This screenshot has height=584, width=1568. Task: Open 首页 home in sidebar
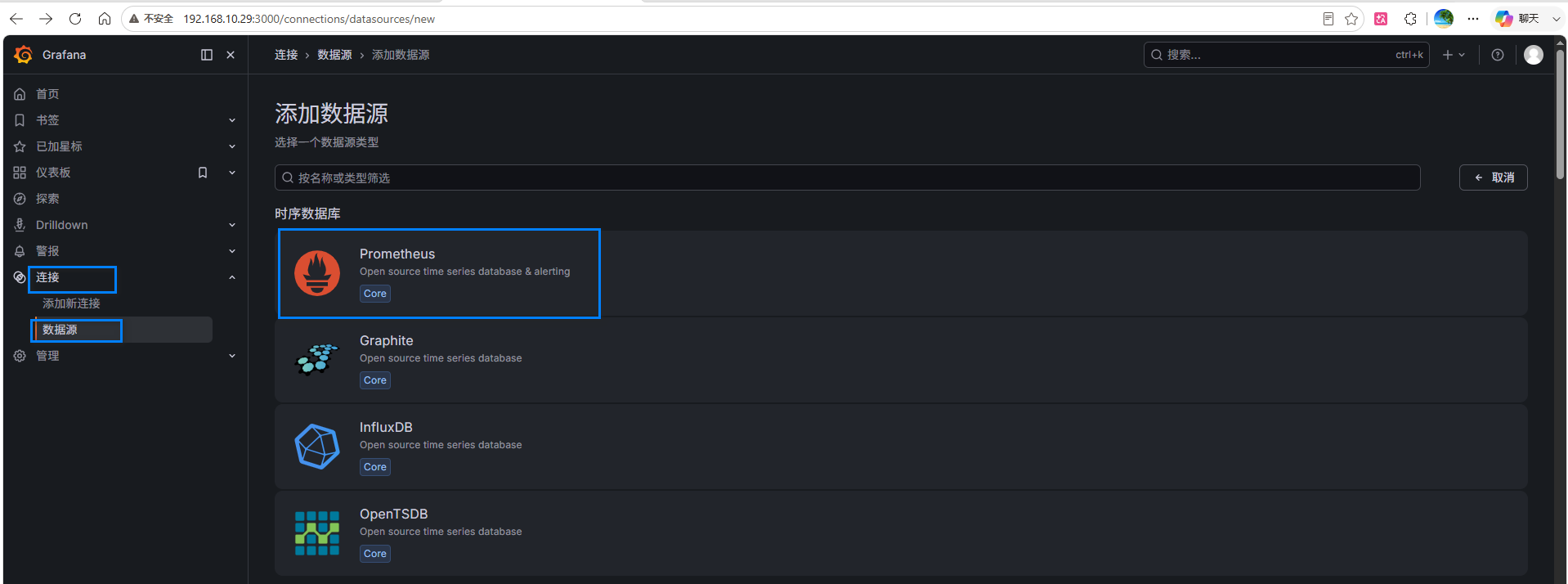(47, 94)
